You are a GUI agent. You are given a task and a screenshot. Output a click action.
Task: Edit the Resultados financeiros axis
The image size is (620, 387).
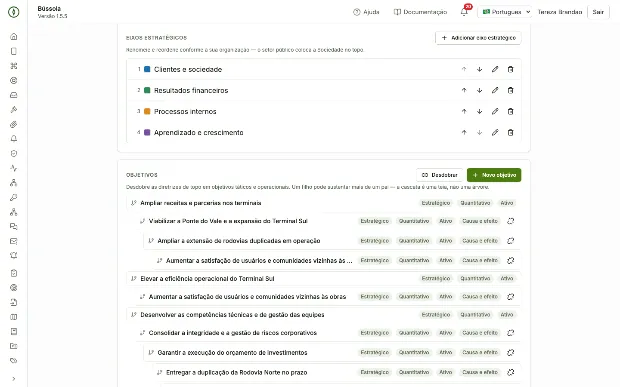click(495, 90)
